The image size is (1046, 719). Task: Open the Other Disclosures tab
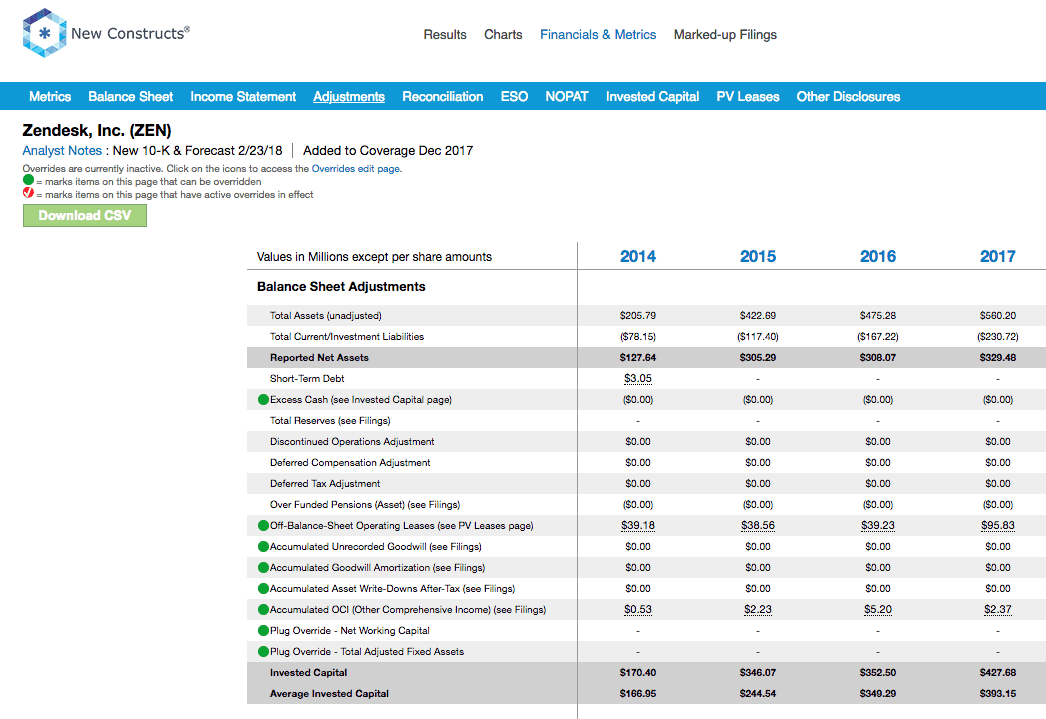848,97
